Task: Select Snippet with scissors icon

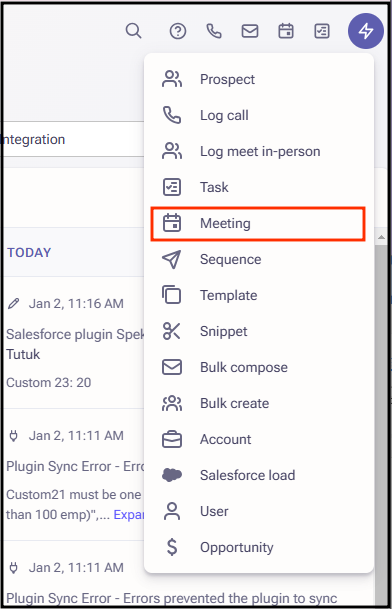Action: 258,331
